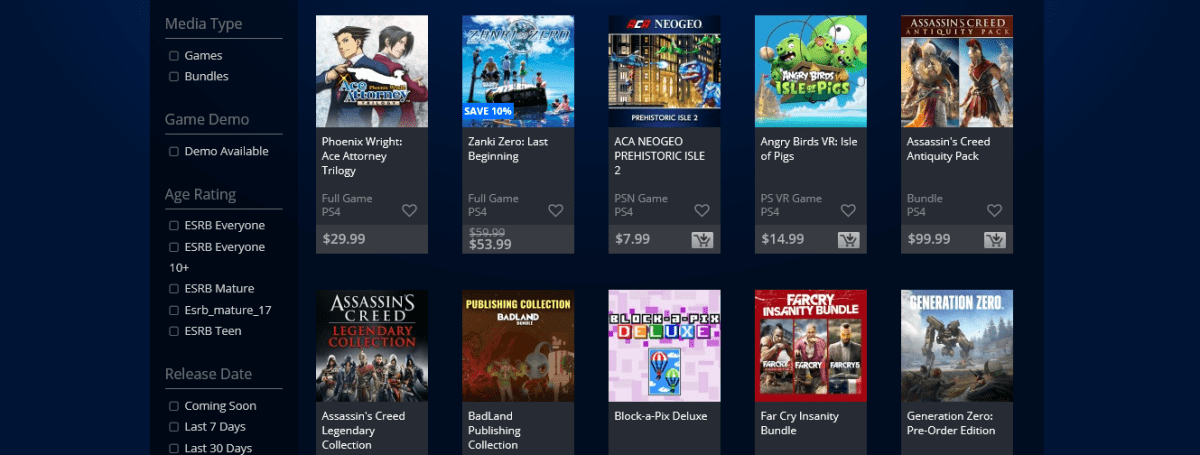Check the Games media type filter
The image size is (1200, 455).
(x=174, y=56)
